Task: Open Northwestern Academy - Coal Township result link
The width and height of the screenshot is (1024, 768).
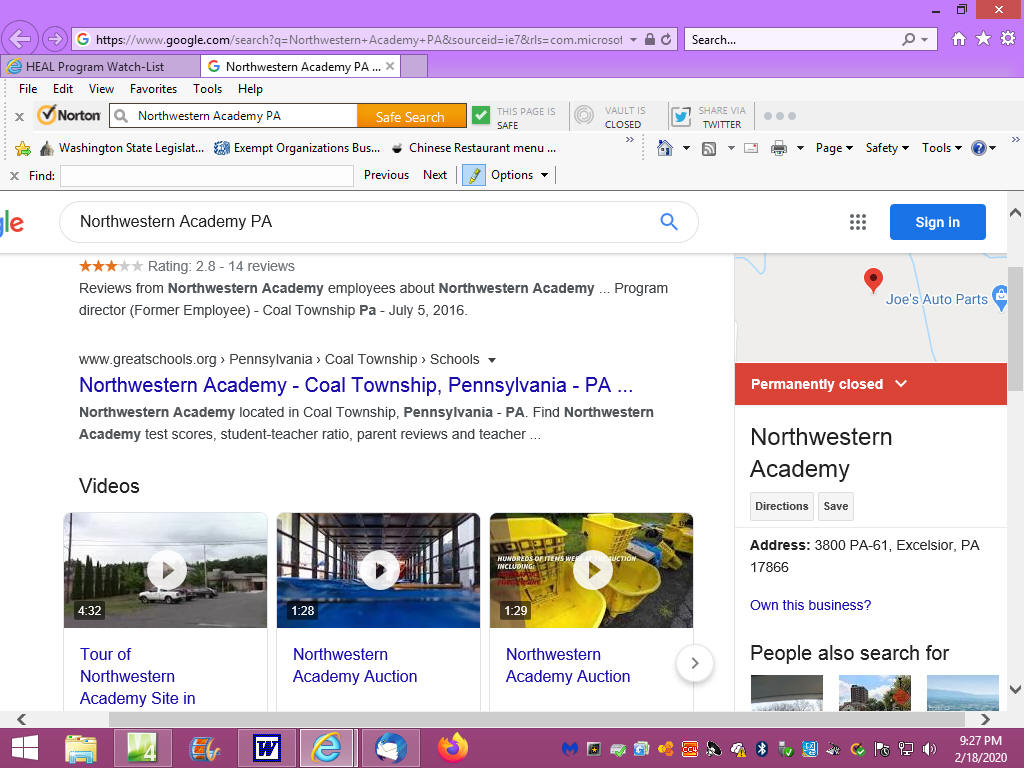Action: 356,385
